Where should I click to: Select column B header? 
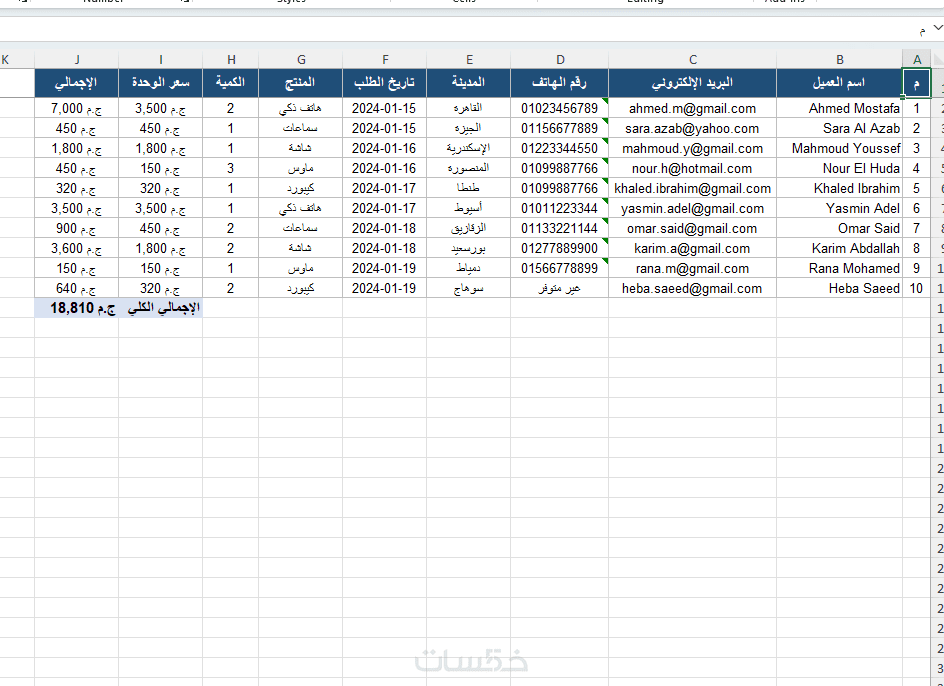point(839,59)
